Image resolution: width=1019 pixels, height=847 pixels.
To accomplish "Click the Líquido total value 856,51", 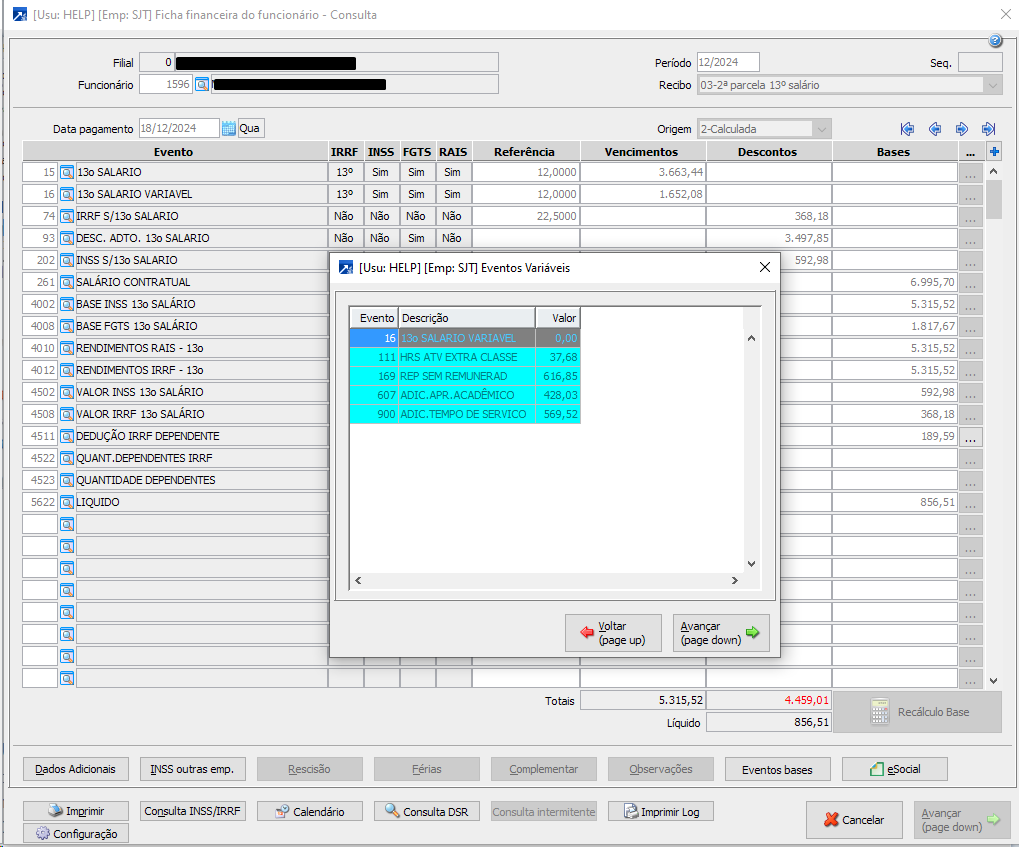I will tap(768, 722).
